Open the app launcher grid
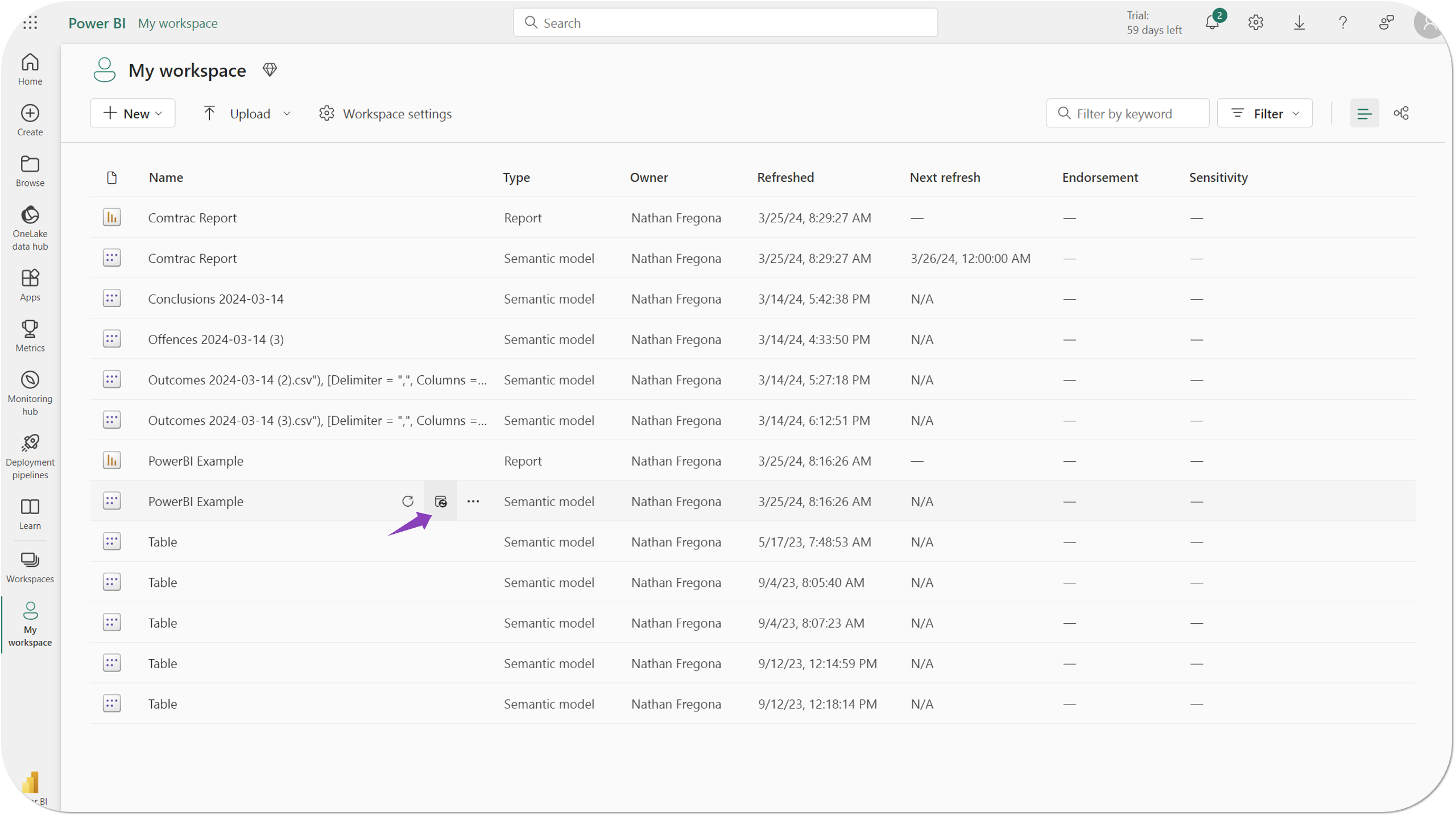1456x816 pixels. (x=30, y=23)
